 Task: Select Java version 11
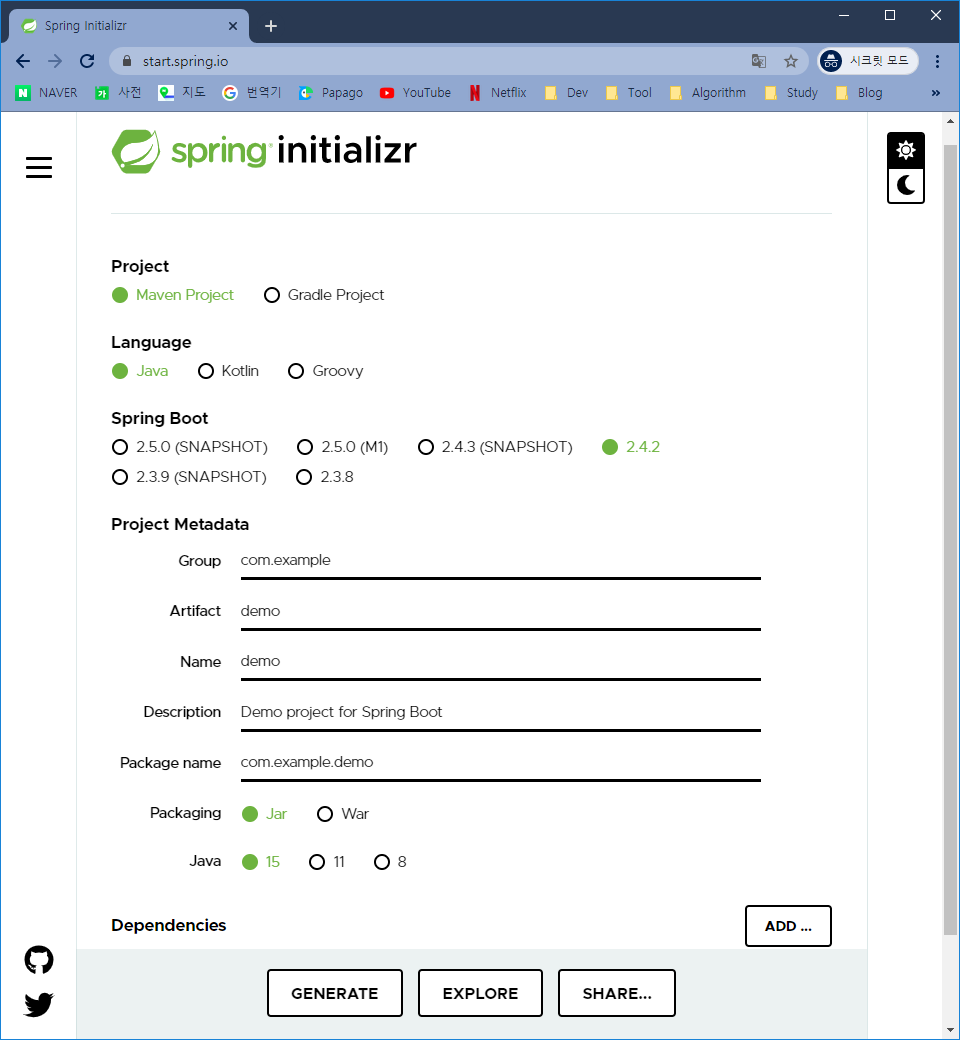pyautogui.click(x=327, y=862)
